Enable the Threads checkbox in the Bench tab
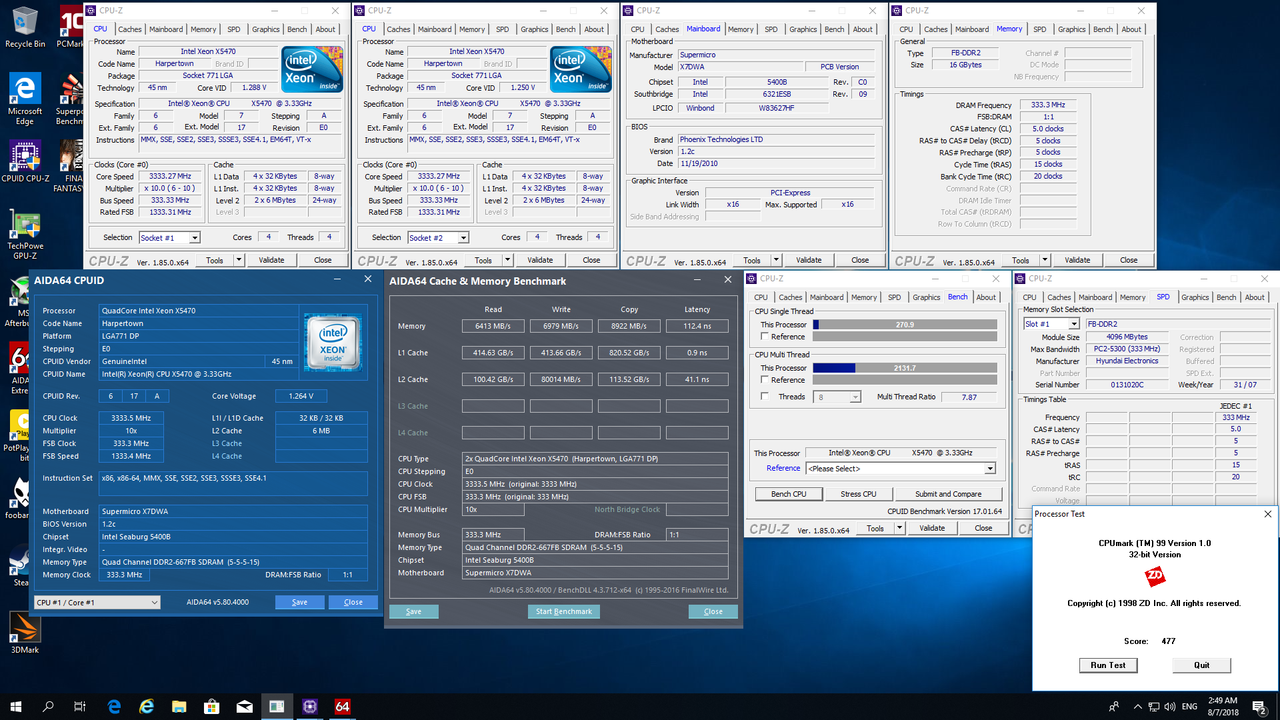 [766, 396]
